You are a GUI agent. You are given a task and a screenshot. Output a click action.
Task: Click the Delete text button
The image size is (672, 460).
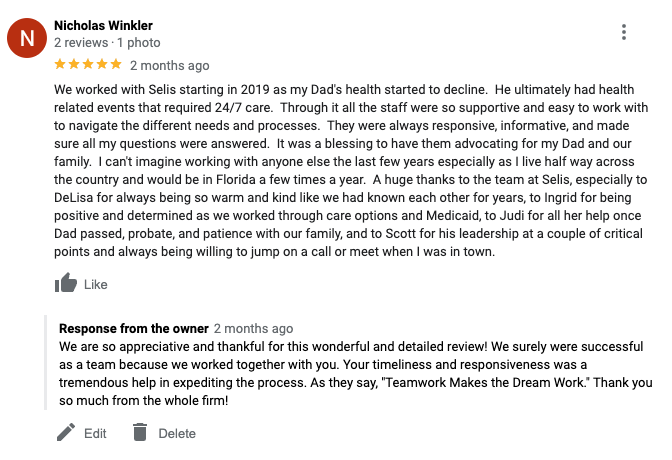[x=177, y=433]
